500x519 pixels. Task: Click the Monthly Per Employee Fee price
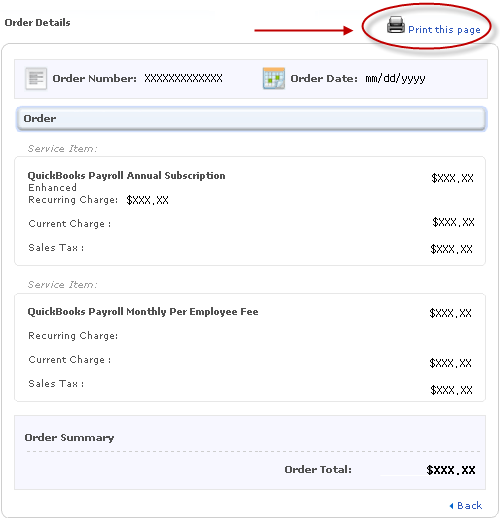click(450, 313)
